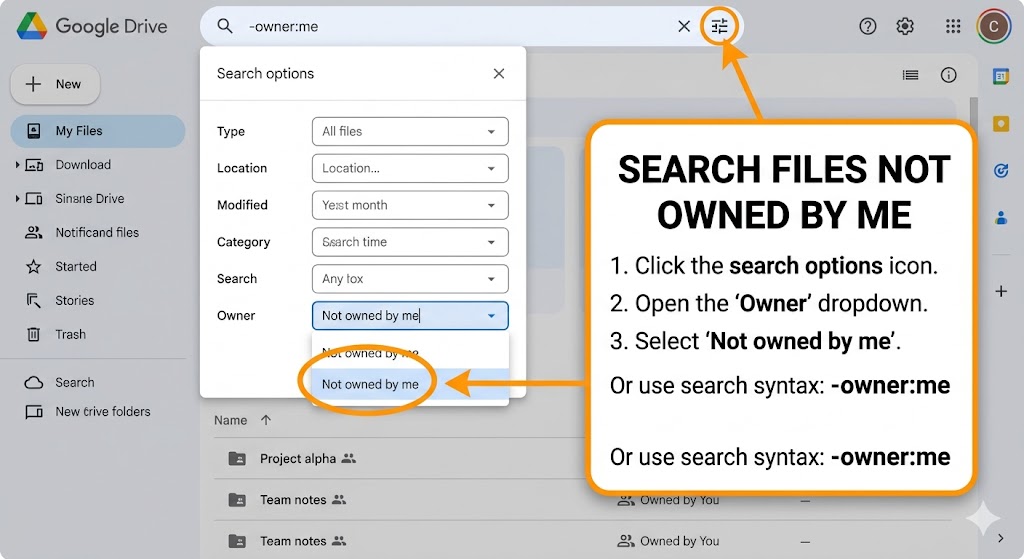
Task: Open the Settings gear icon
Action: pos(904,26)
